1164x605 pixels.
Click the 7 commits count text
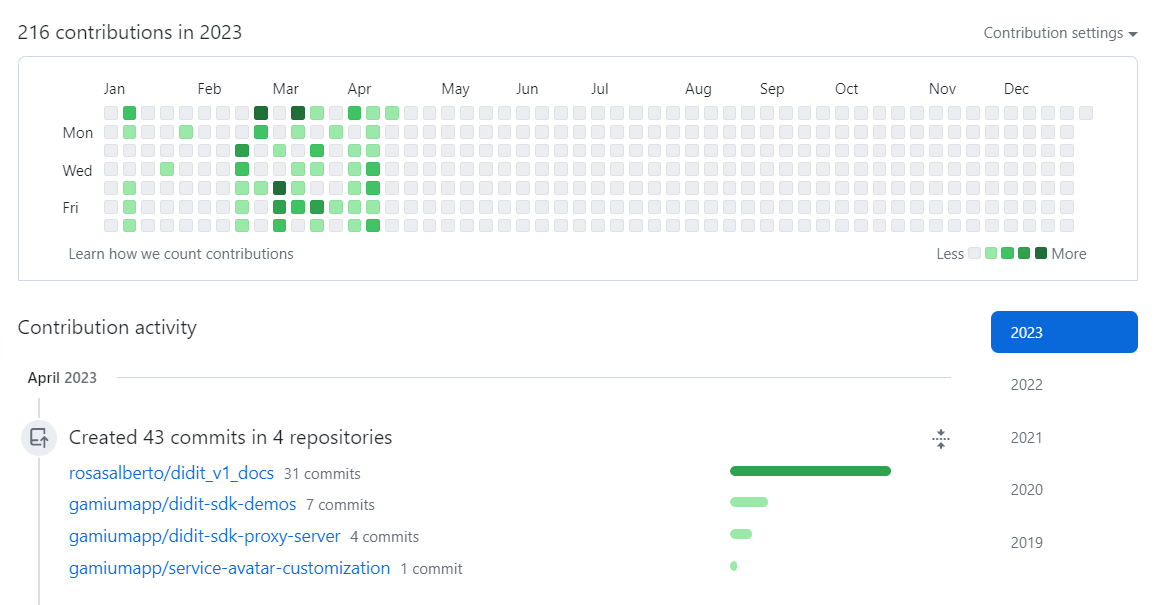click(x=340, y=505)
